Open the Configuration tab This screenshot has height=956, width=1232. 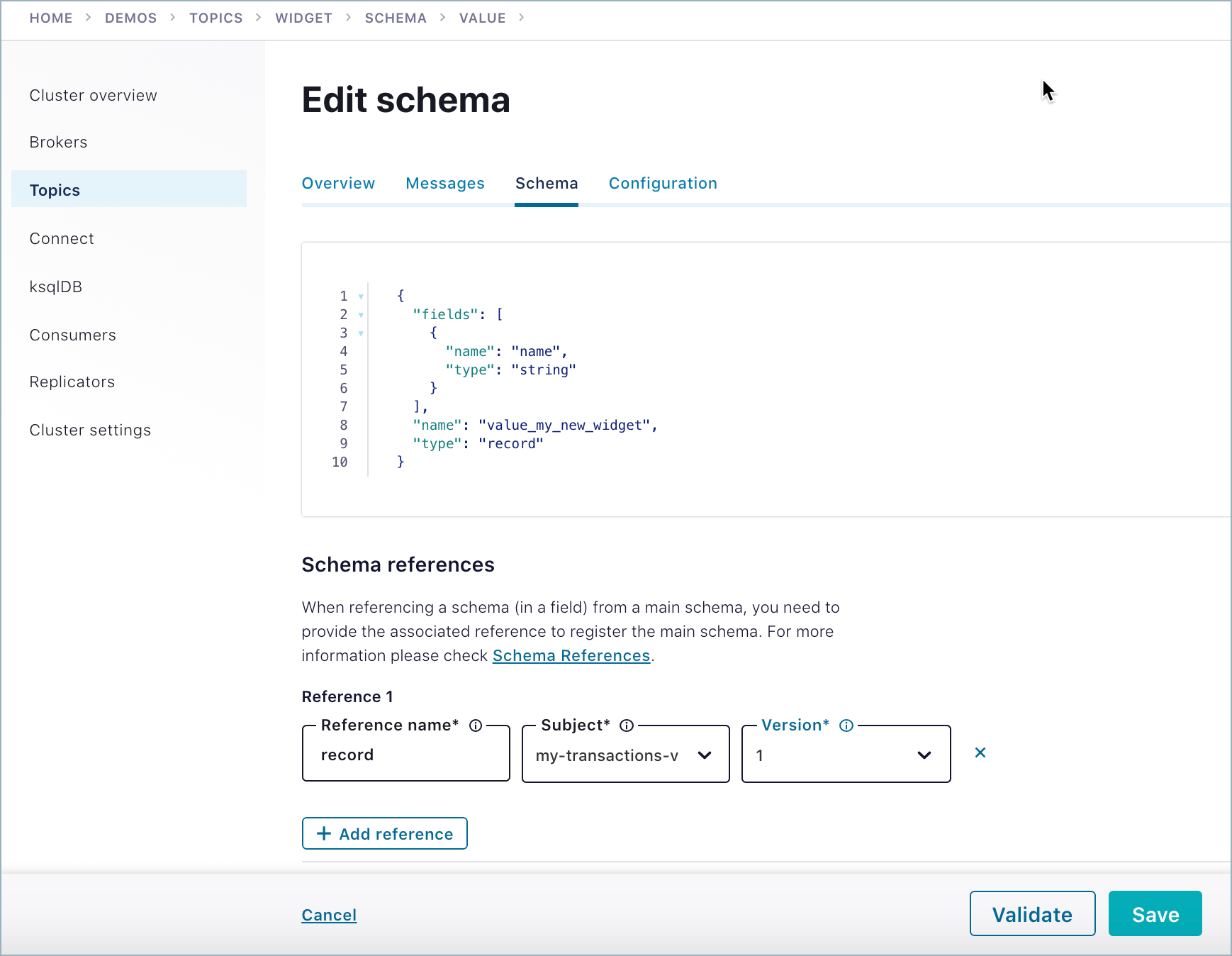tap(662, 184)
